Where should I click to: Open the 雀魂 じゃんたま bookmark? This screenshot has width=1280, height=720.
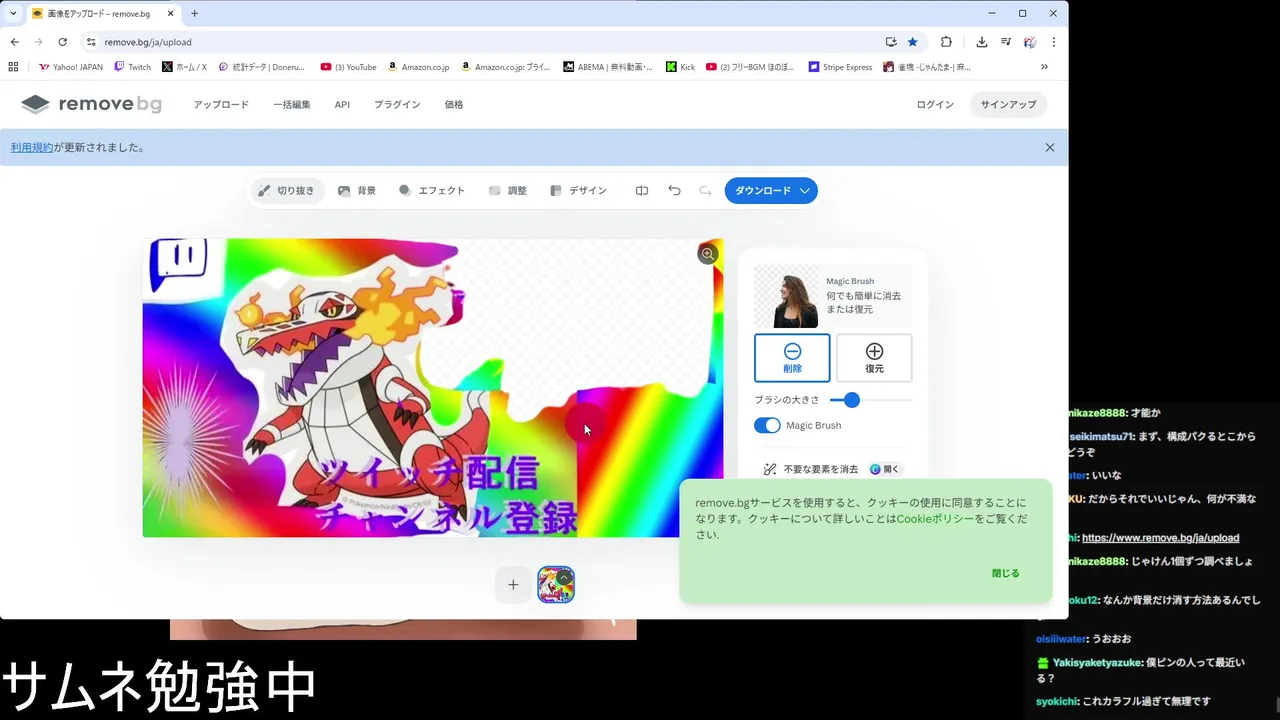click(x=927, y=67)
